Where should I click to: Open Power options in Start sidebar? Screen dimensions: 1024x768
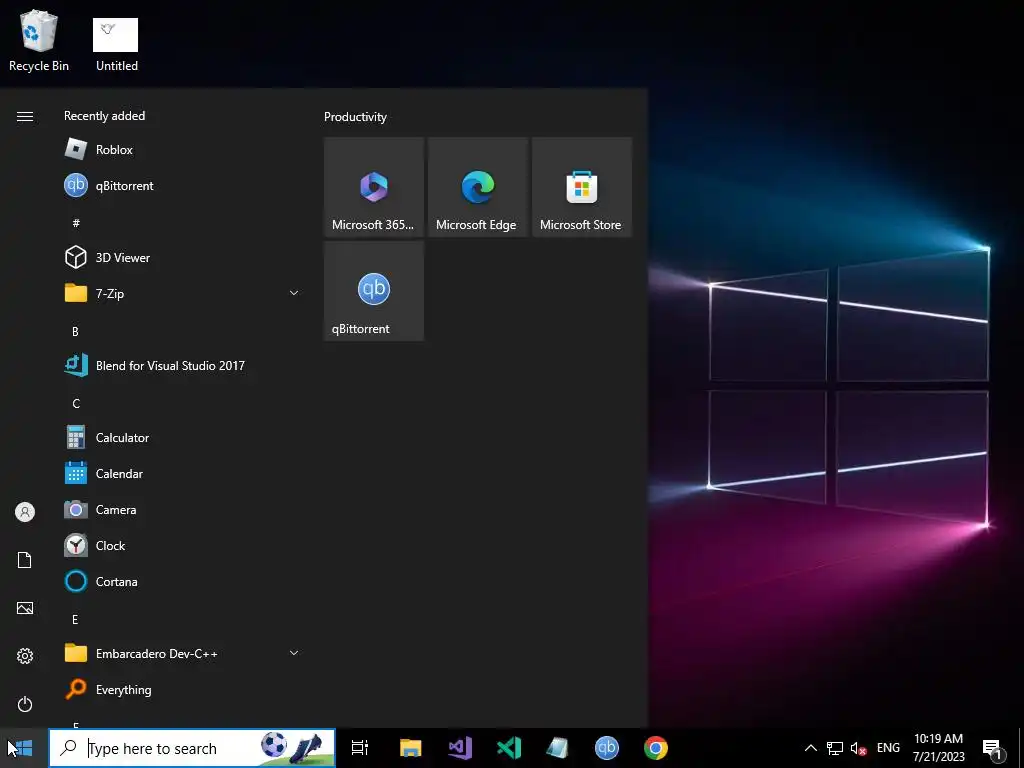(25, 704)
